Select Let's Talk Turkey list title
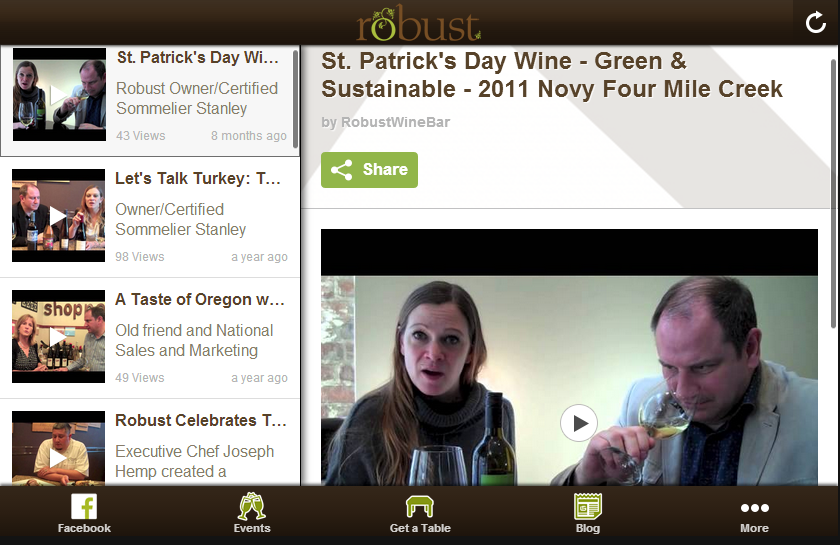This screenshot has width=840, height=545. 198,178
